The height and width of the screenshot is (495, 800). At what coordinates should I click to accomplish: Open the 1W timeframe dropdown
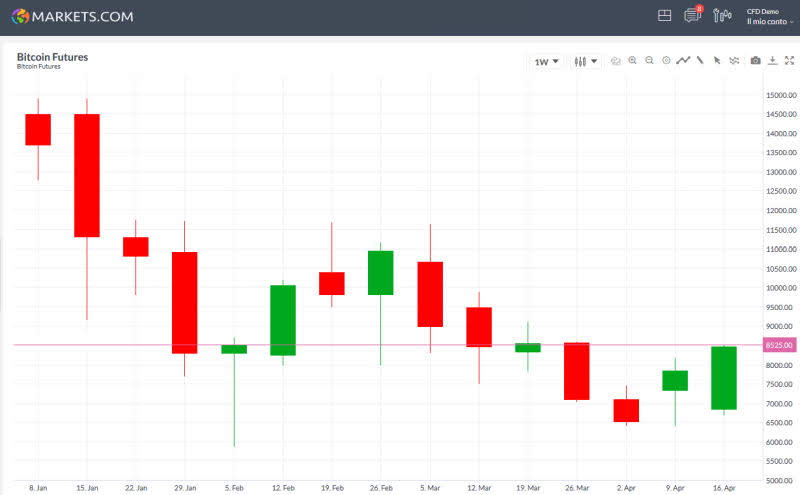[546, 61]
